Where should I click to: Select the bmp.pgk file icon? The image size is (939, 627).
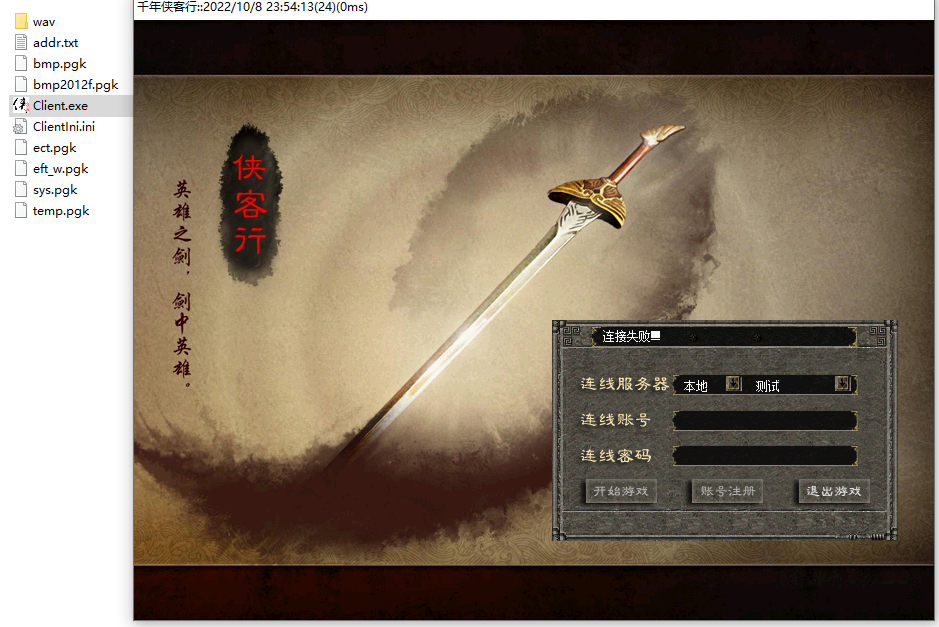point(21,63)
